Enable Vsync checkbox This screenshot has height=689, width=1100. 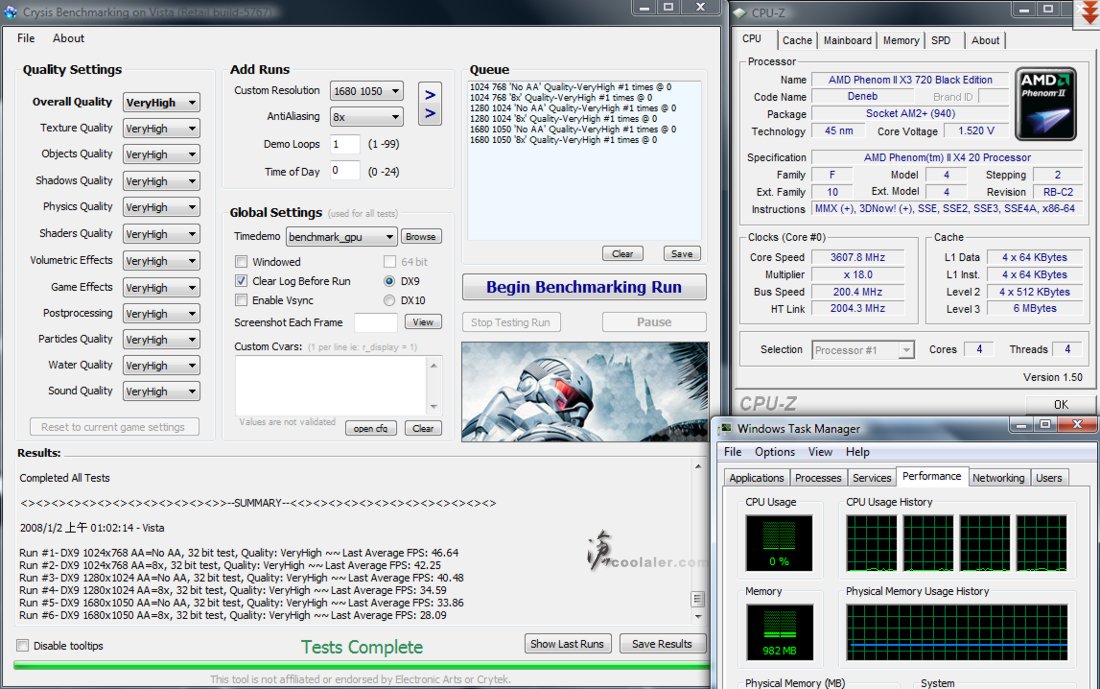click(241, 300)
